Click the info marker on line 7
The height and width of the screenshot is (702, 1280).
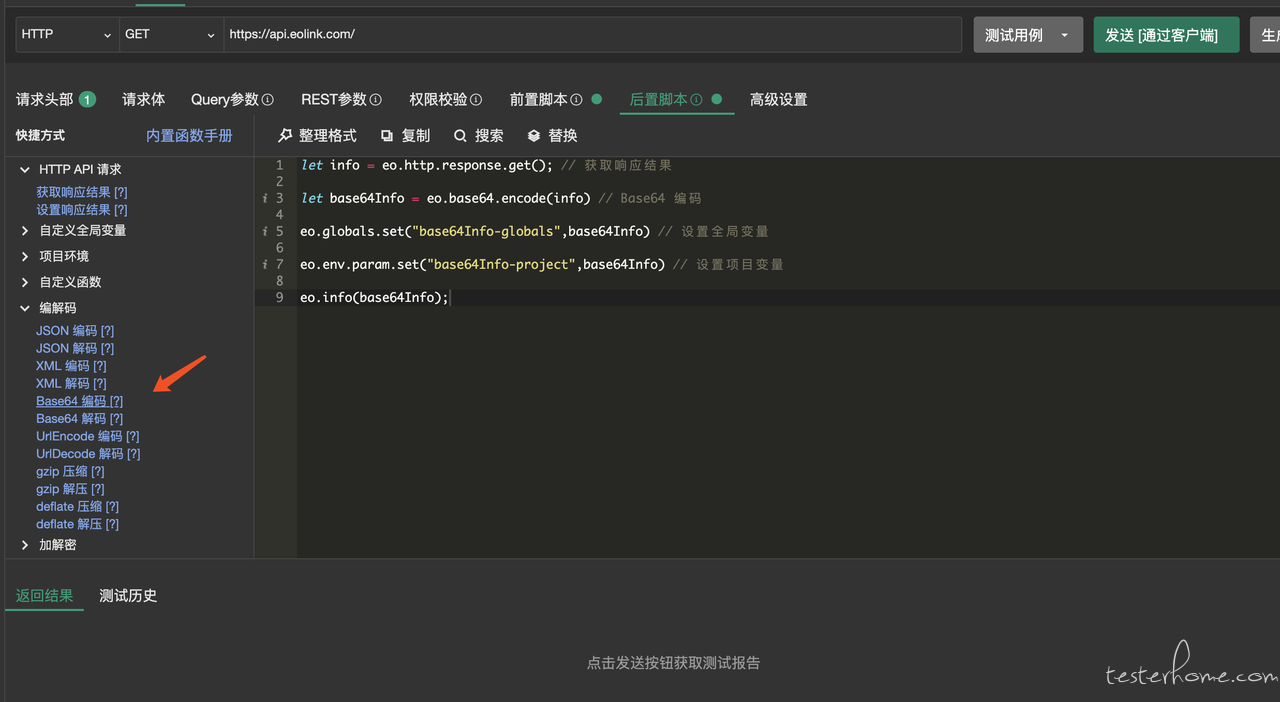265,264
